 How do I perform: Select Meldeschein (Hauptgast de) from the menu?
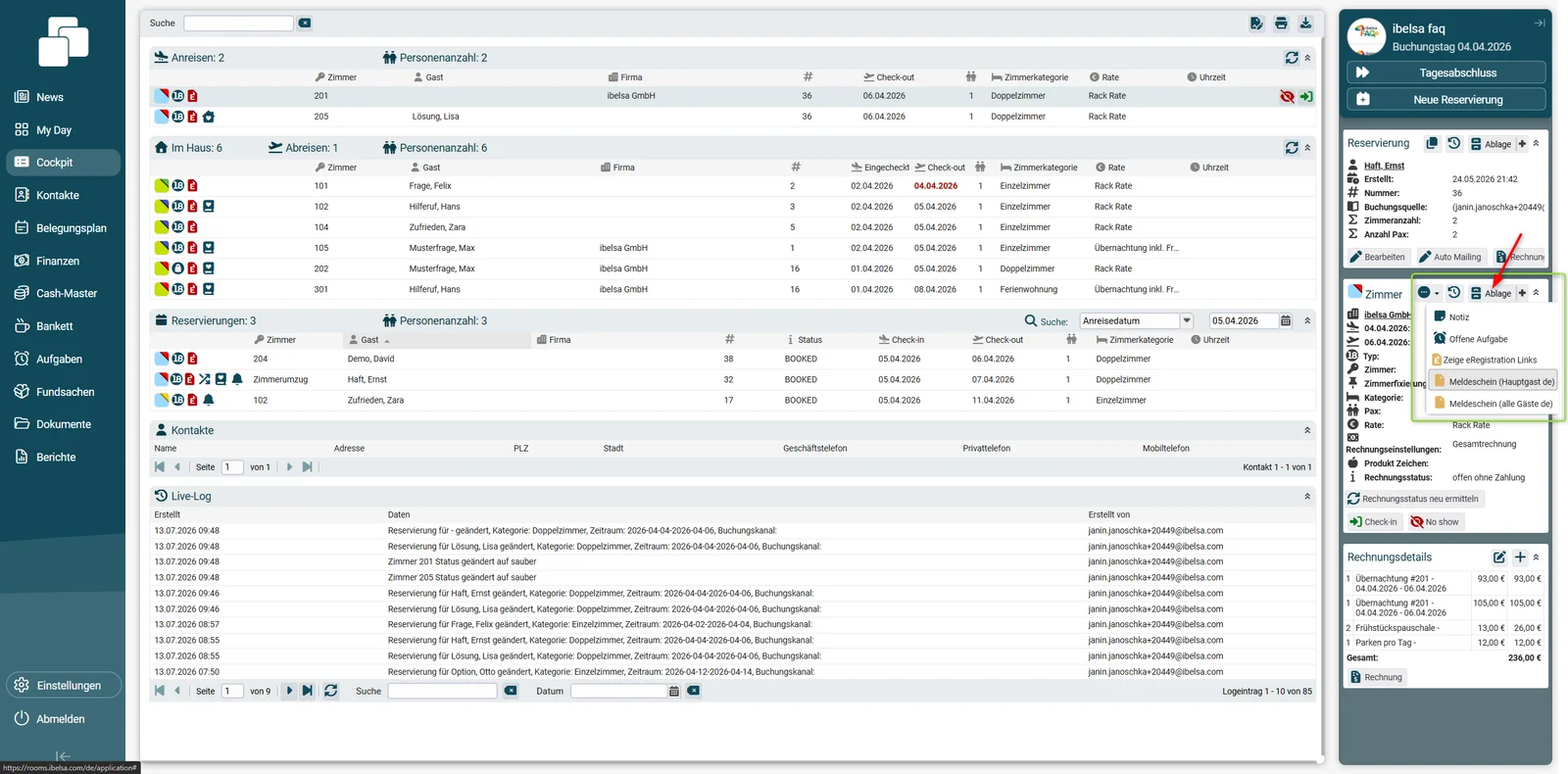(x=1494, y=382)
